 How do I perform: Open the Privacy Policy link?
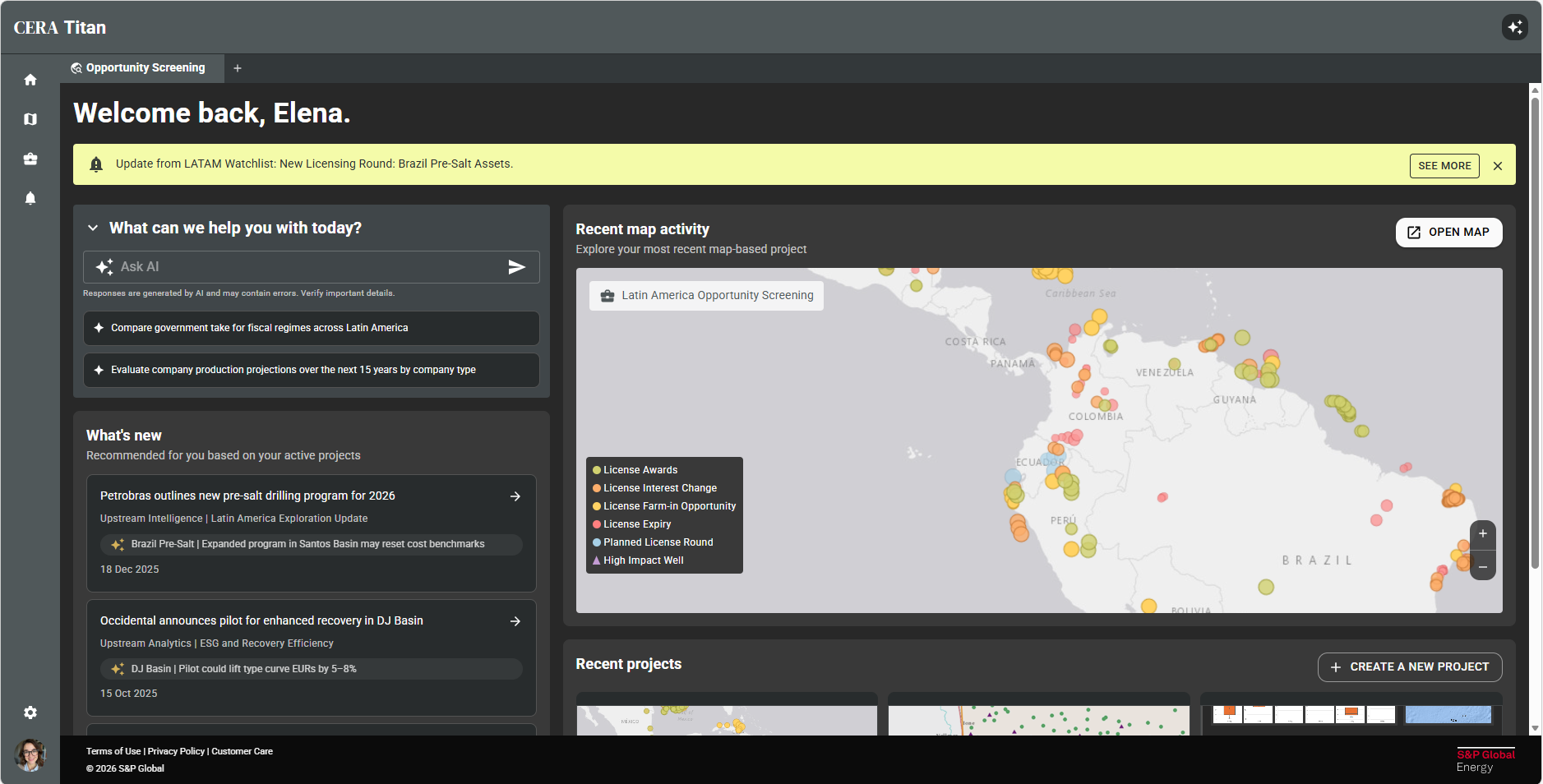176,751
